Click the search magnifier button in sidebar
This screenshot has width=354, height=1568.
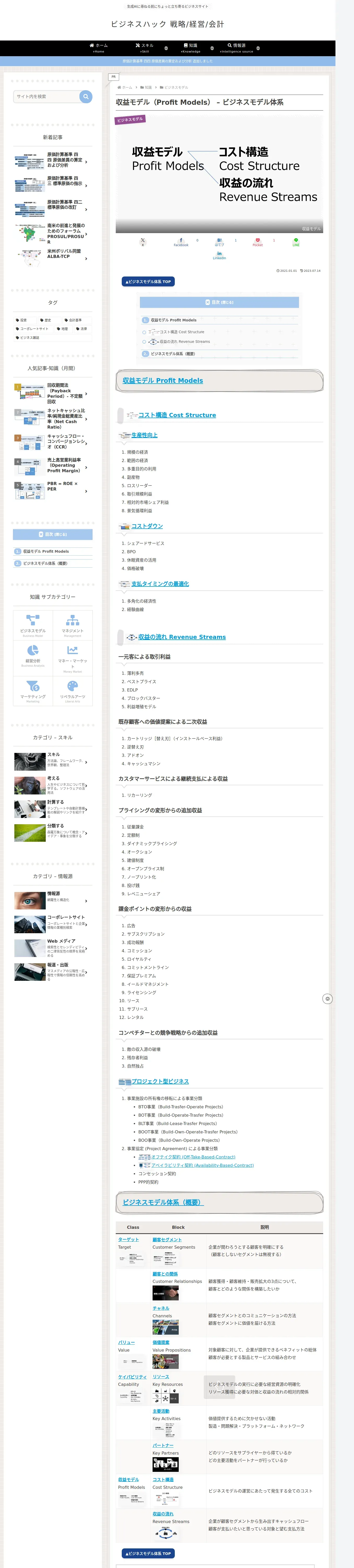86,96
